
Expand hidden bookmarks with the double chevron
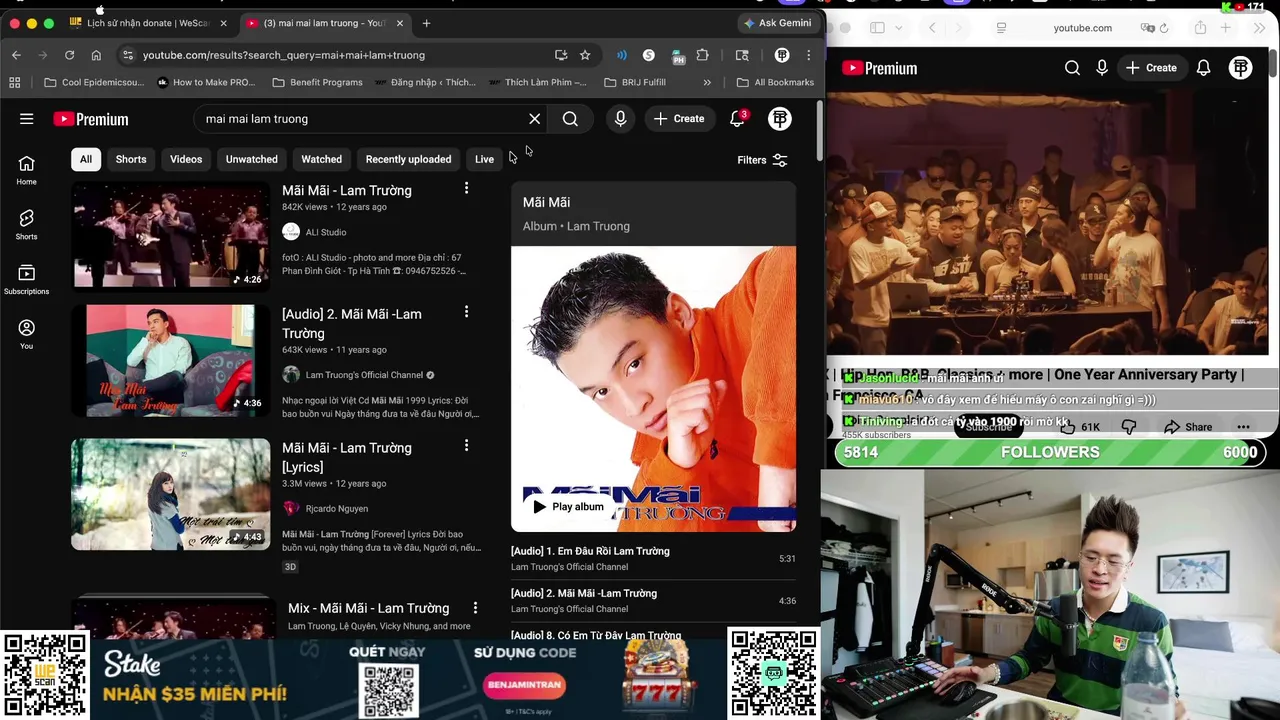[x=707, y=82]
